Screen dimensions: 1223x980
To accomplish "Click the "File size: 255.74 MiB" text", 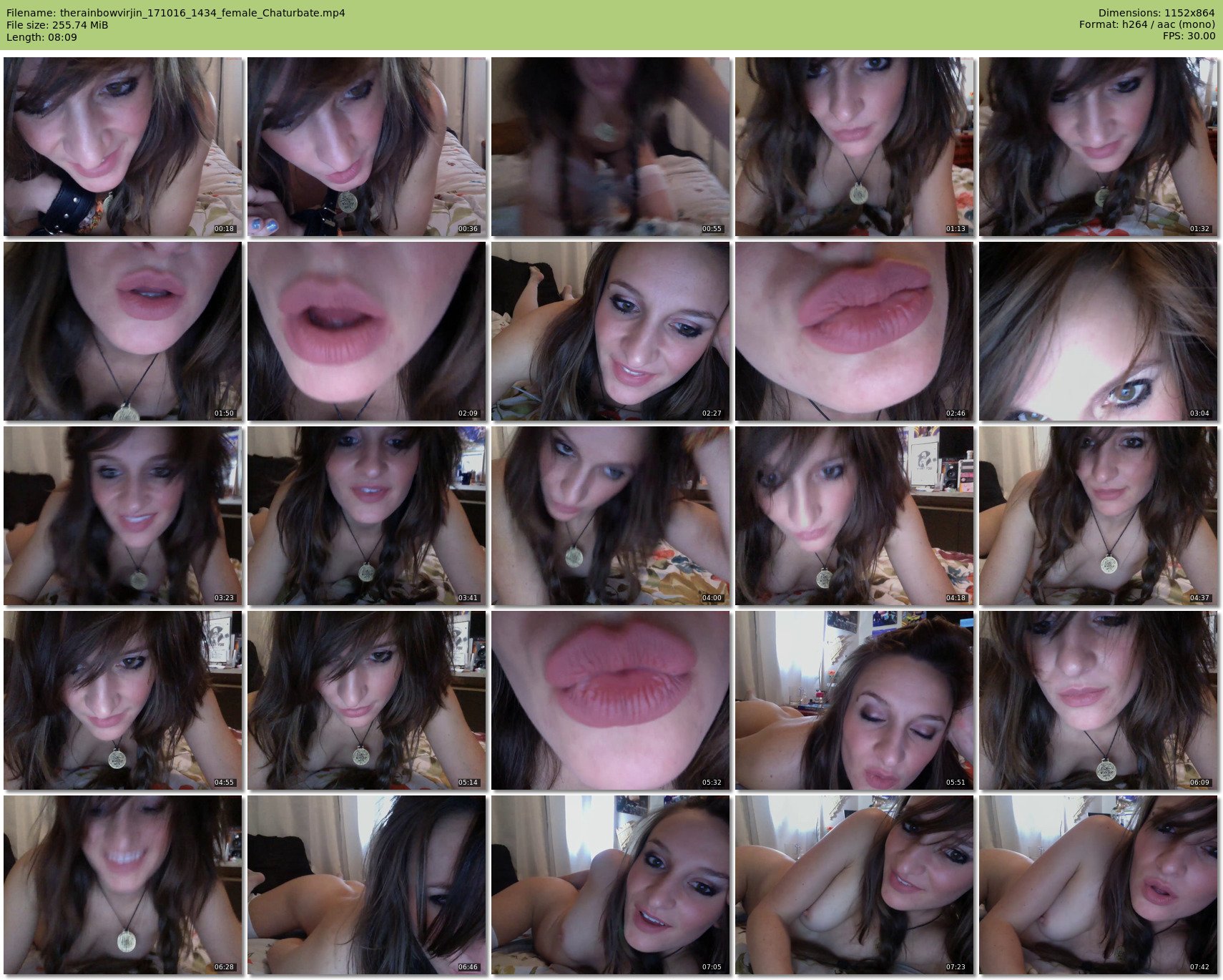I will click(57, 25).
